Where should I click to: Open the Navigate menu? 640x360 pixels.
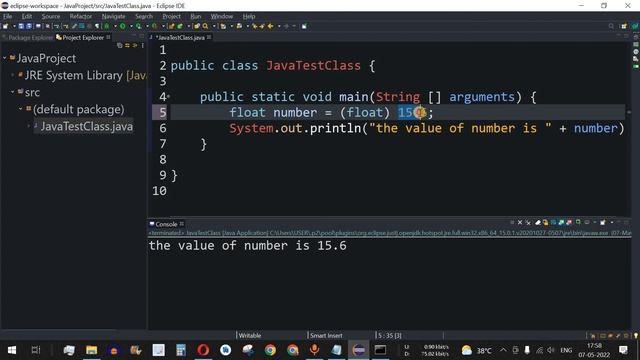pos(113,16)
